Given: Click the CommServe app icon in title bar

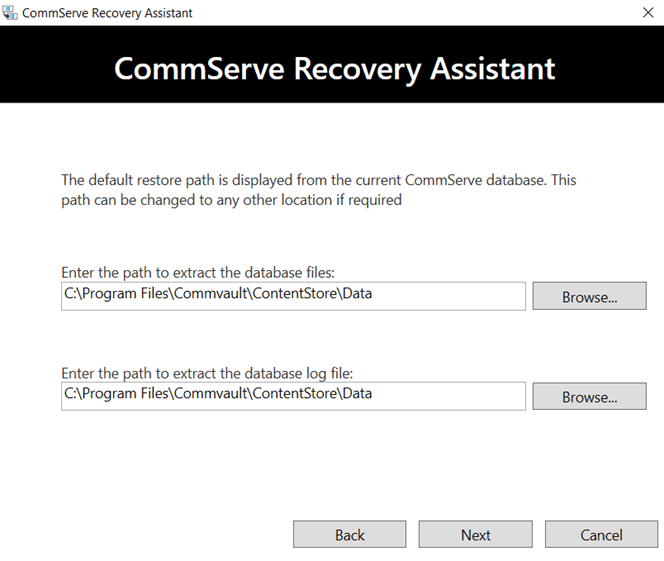Looking at the screenshot, I should [x=11, y=13].
